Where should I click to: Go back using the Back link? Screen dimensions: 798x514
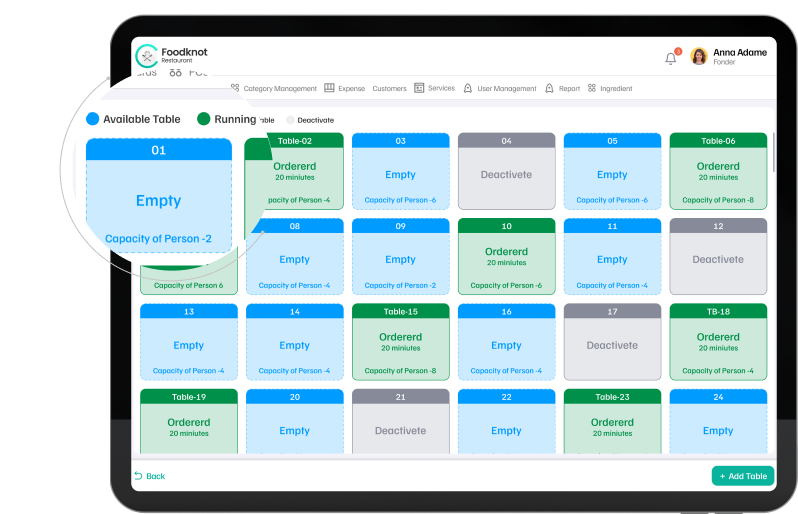[x=150, y=476]
